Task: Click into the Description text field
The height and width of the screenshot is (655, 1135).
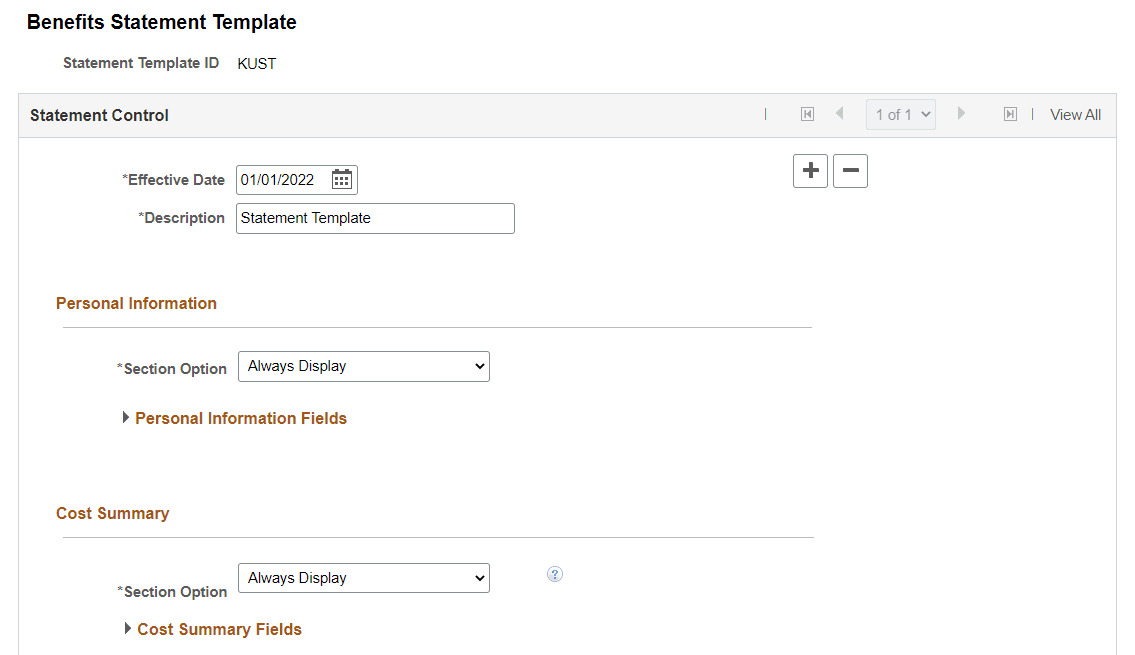Action: [375, 218]
